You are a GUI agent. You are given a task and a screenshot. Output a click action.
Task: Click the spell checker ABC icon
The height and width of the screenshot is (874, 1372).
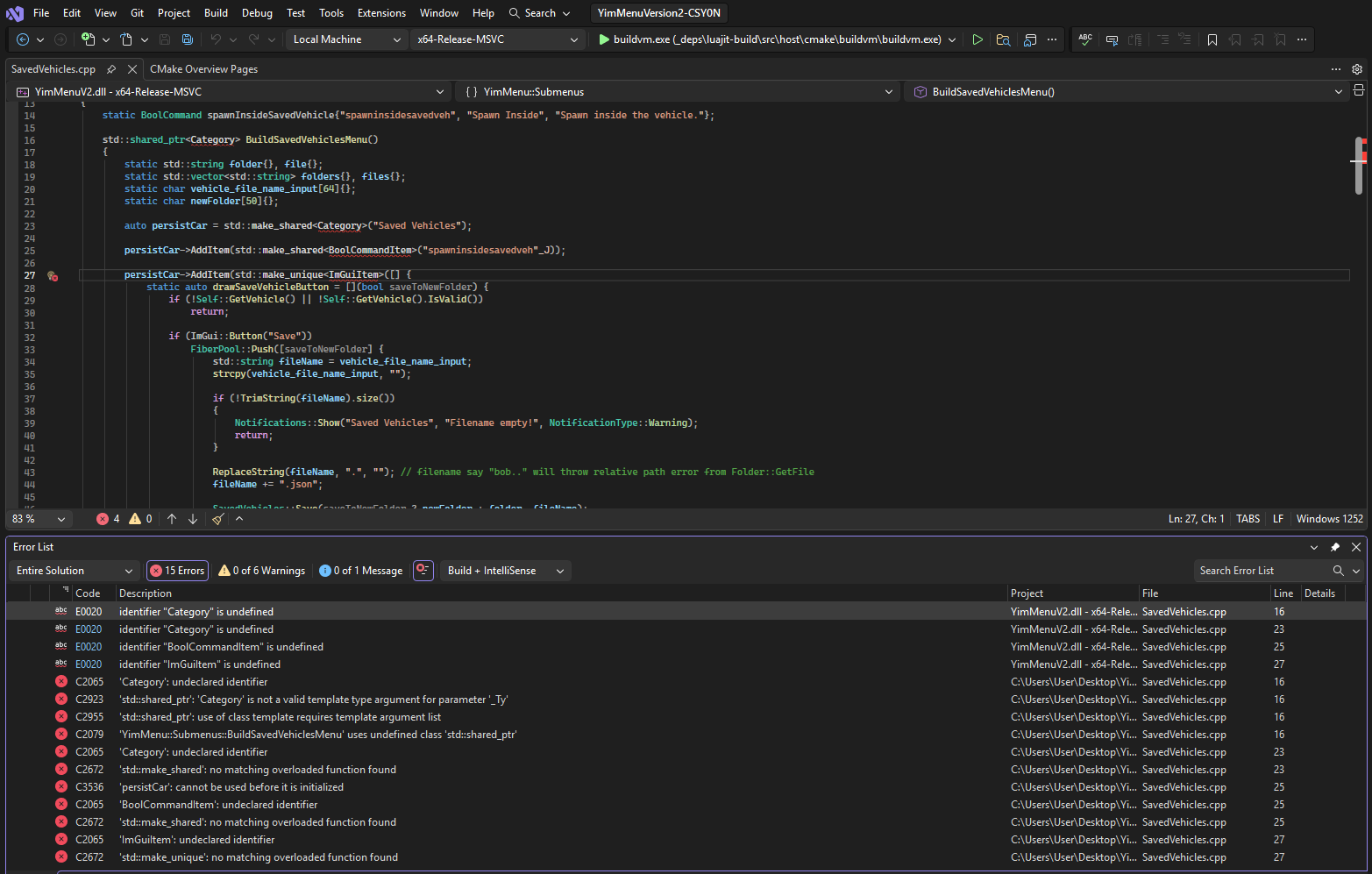[1085, 39]
